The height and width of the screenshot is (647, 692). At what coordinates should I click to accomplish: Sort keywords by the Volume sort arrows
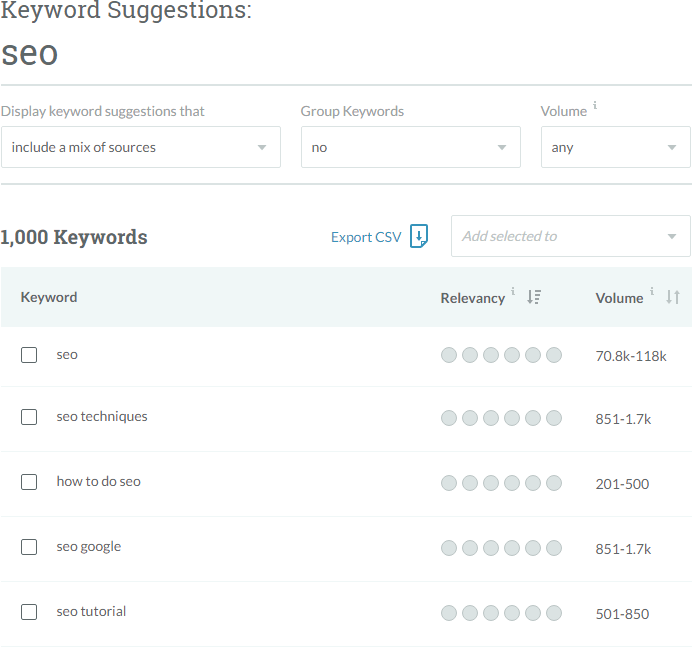click(673, 297)
